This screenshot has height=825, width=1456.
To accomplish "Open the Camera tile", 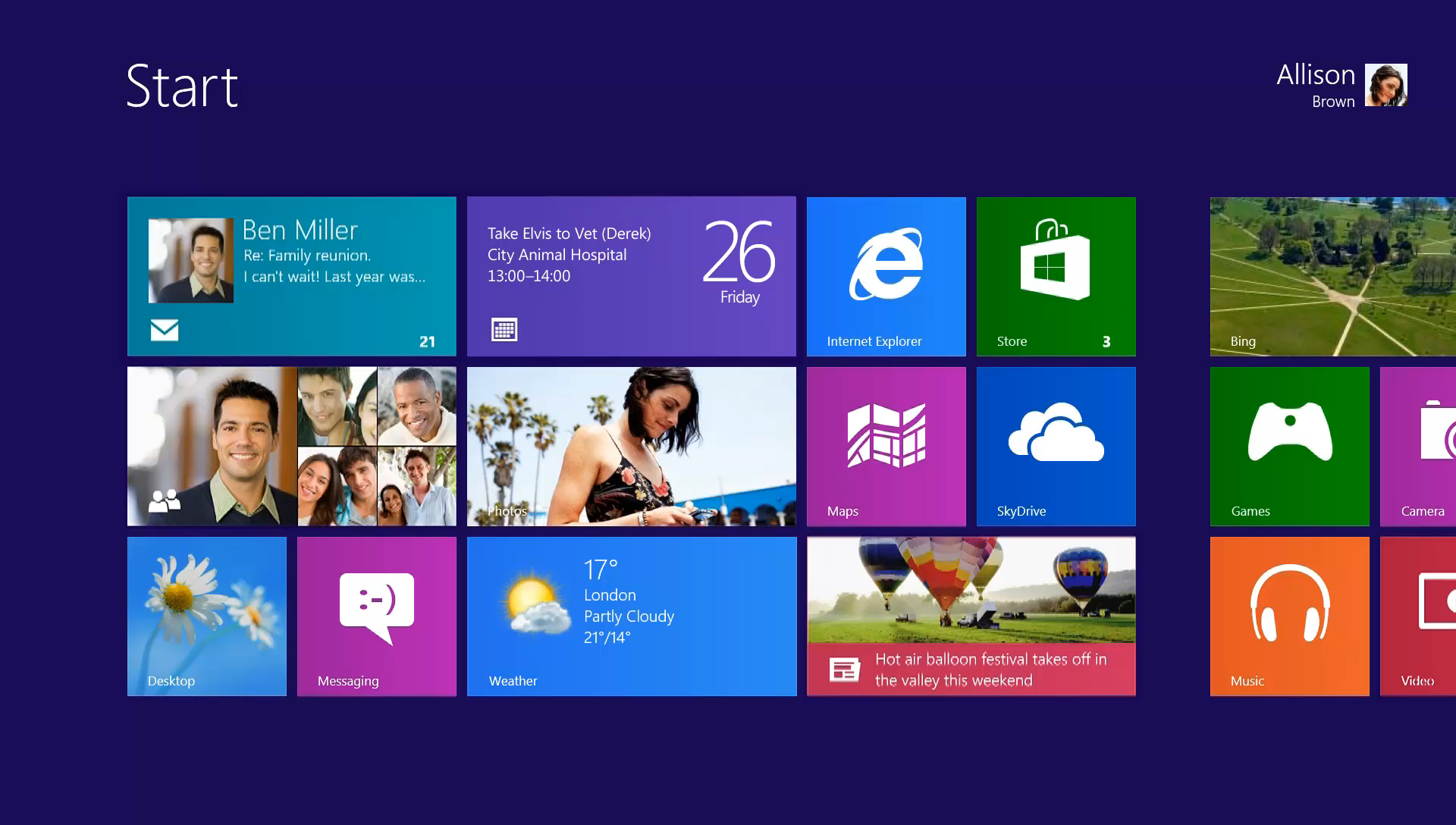I will (x=1420, y=446).
